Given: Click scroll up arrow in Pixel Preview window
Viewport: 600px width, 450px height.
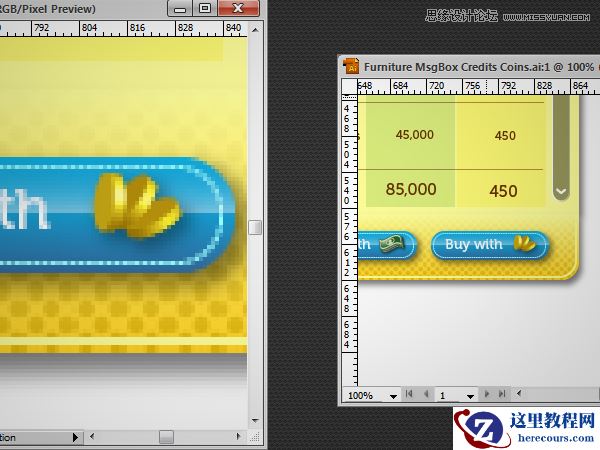Looking at the screenshot, I should (x=255, y=30).
